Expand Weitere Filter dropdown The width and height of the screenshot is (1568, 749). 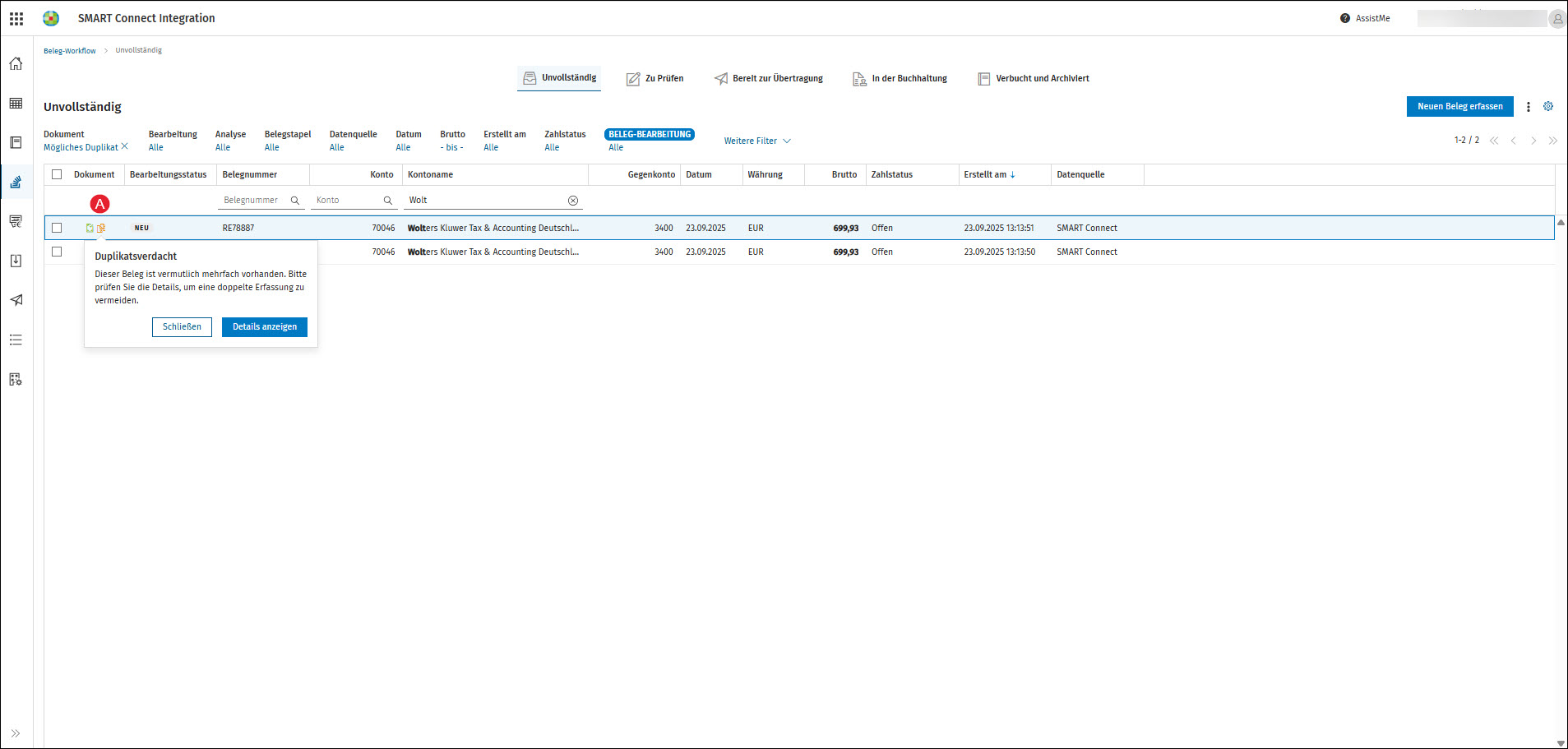point(757,141)
